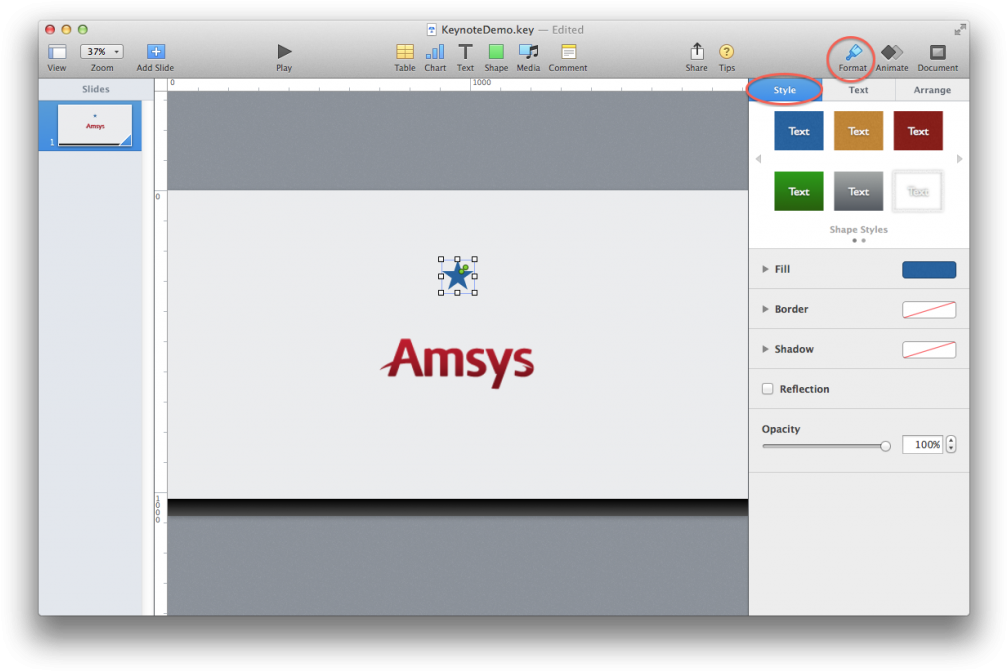Click the Share icon
1007x671 pixels.
pyautogui.click(x=696, y=52)
